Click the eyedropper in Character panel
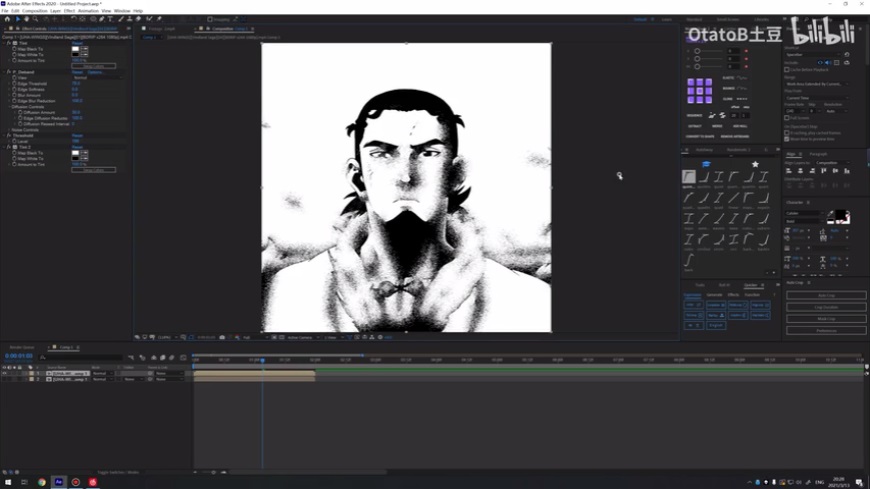 [831, 214]
